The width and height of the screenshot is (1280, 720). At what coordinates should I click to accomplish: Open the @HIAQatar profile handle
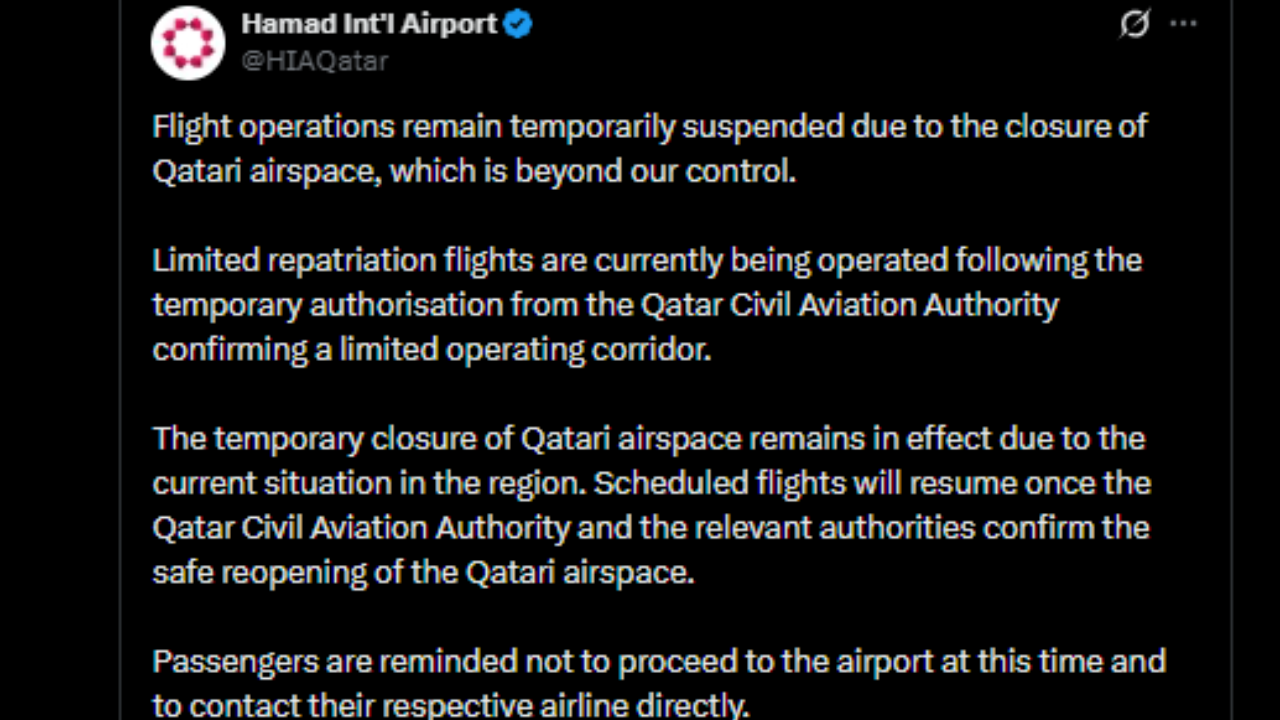[315, 61]
